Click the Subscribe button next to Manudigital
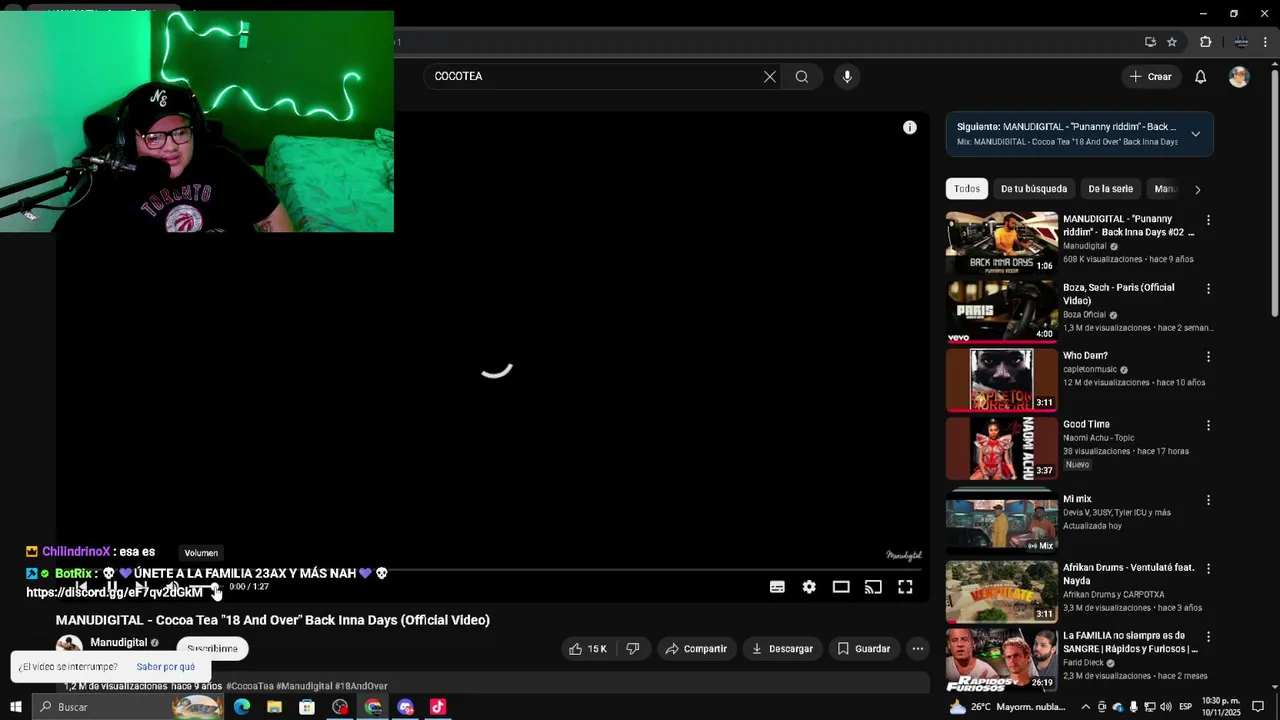 (212, 649)
